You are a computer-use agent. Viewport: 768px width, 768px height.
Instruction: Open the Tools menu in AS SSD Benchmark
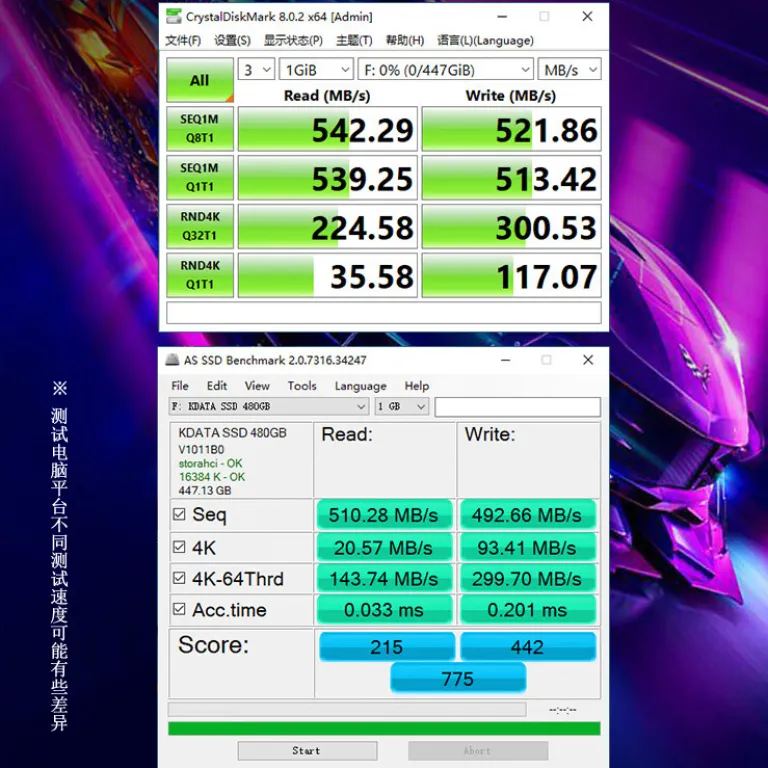tap(302, 386)
